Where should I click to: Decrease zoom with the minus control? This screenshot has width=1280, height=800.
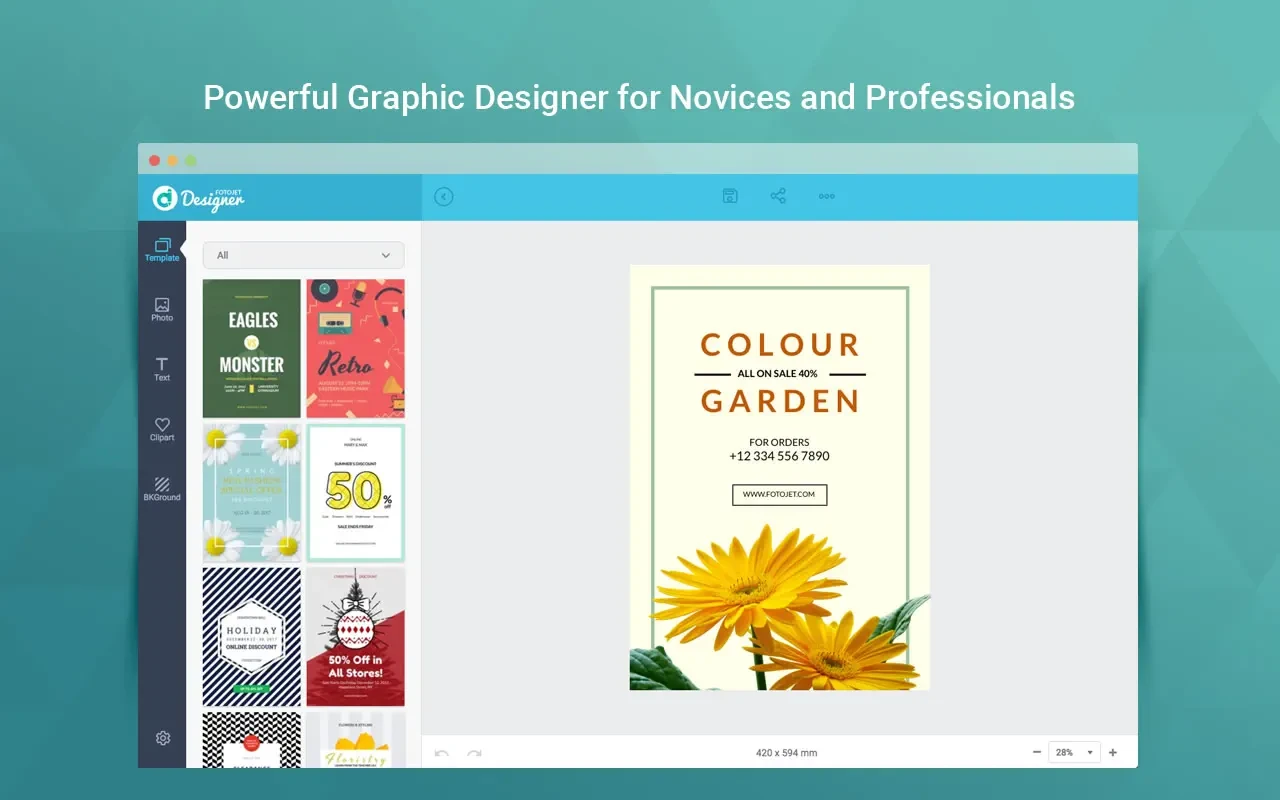(1037, 751)
